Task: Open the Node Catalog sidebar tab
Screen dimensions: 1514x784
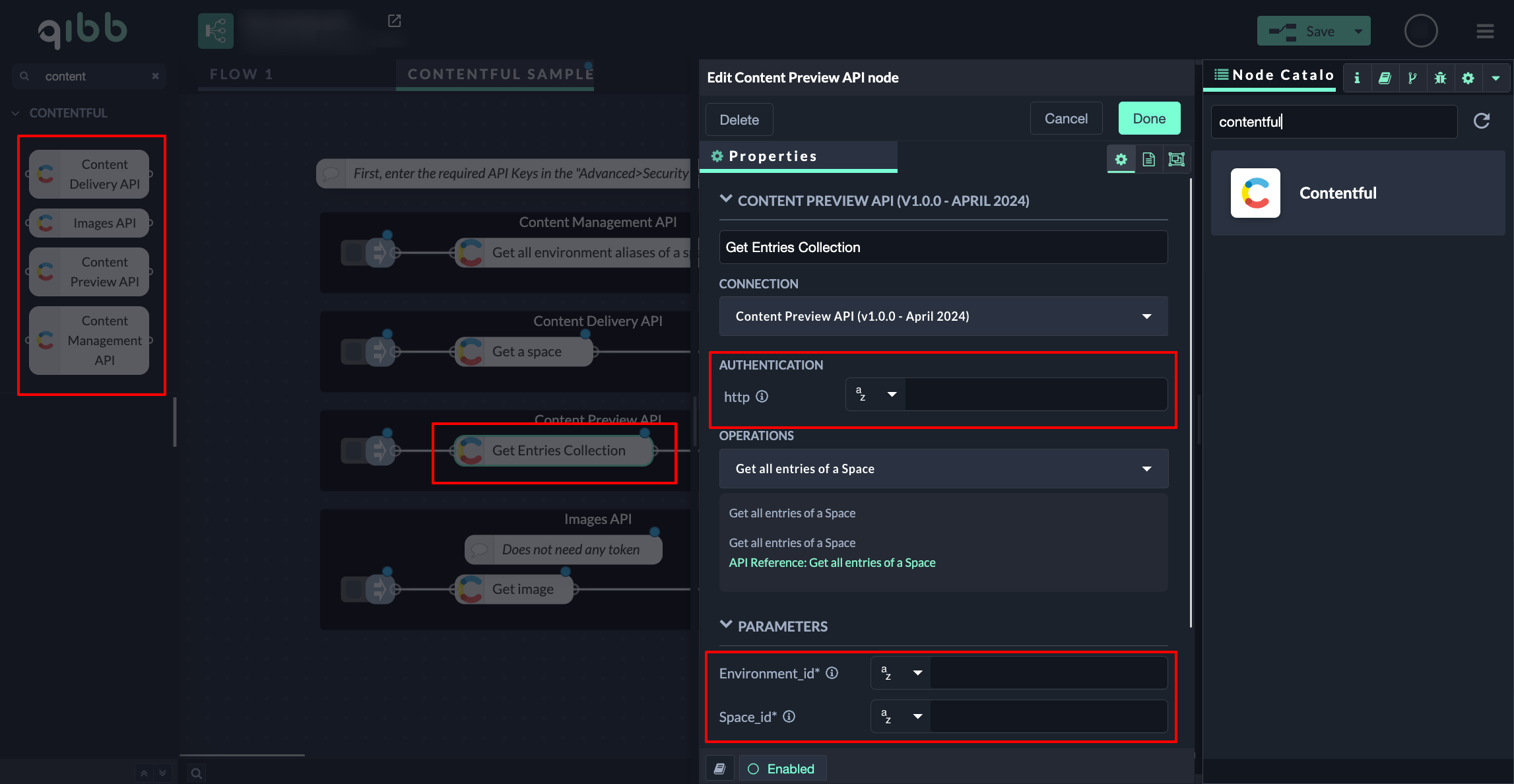Action: (1274, 75)
